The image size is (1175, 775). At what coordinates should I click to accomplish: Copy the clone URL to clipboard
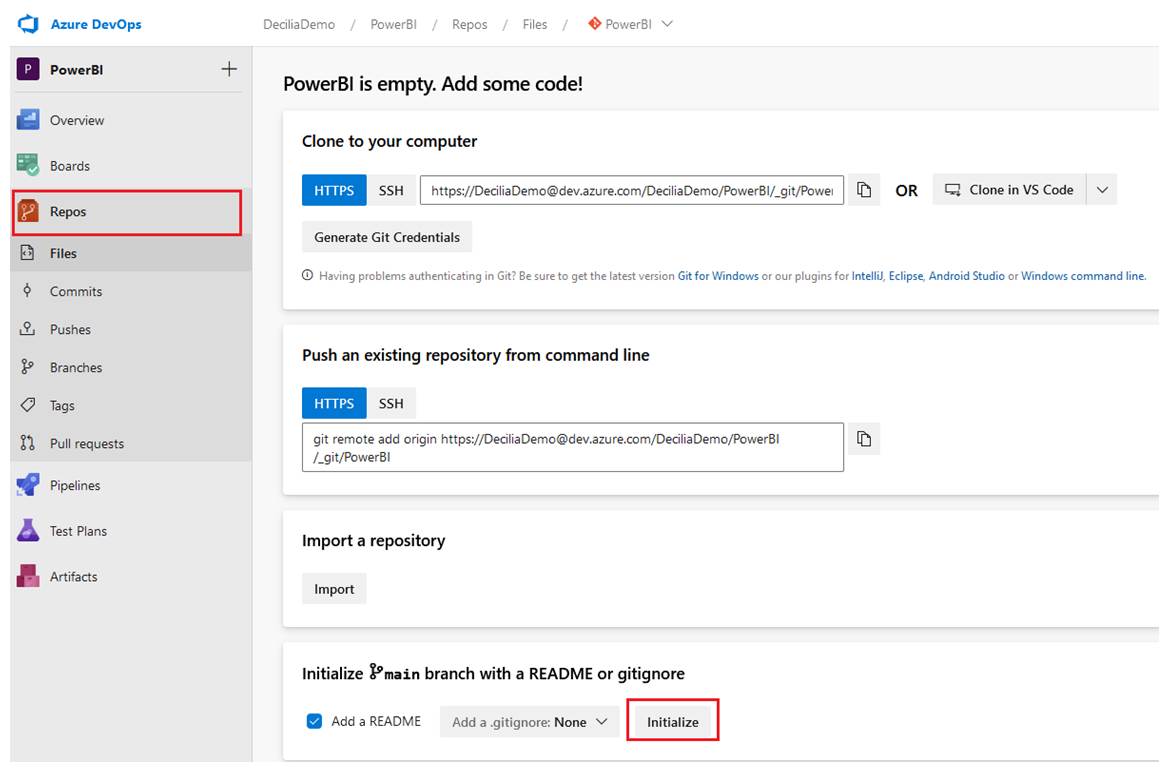[x=864, y=190]
